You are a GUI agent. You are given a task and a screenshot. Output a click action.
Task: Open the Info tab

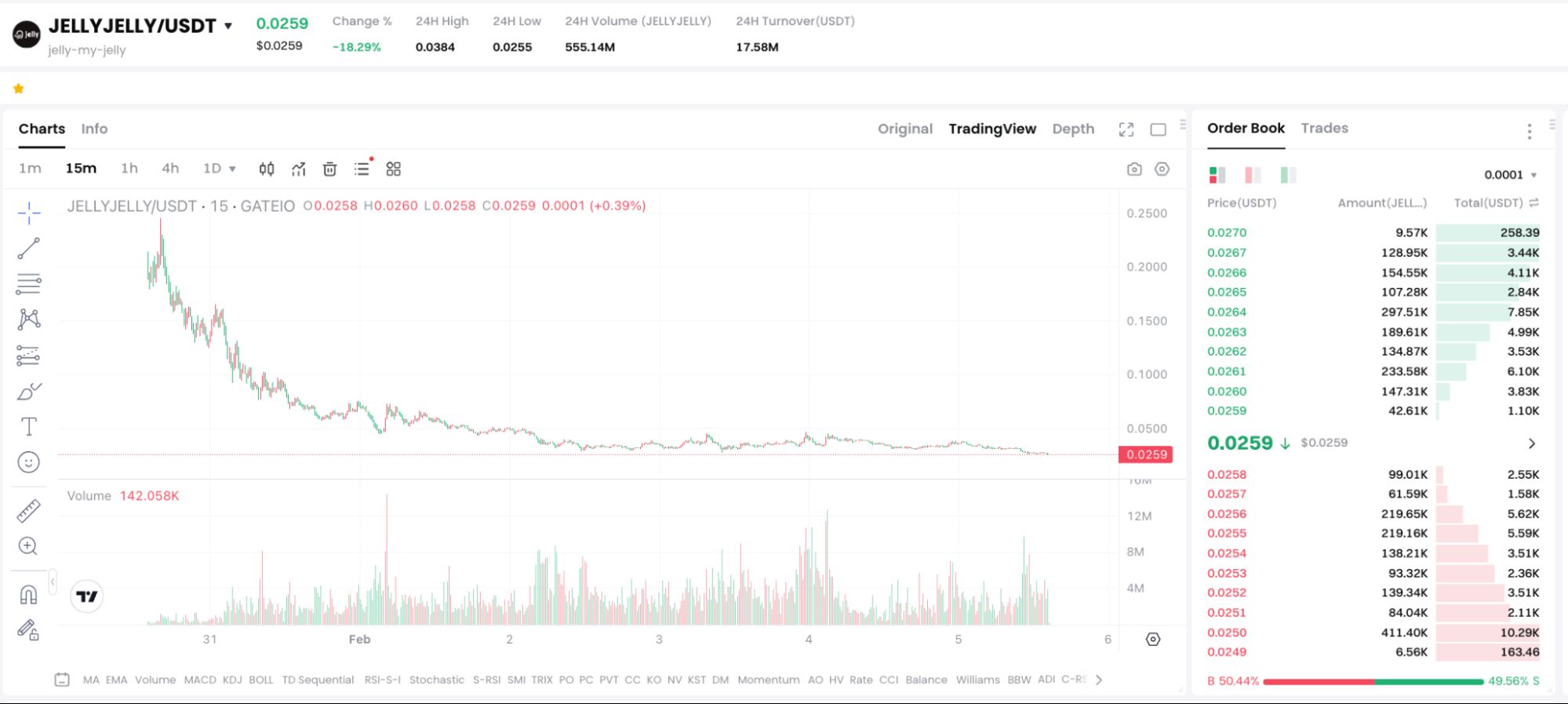point(94,129)
